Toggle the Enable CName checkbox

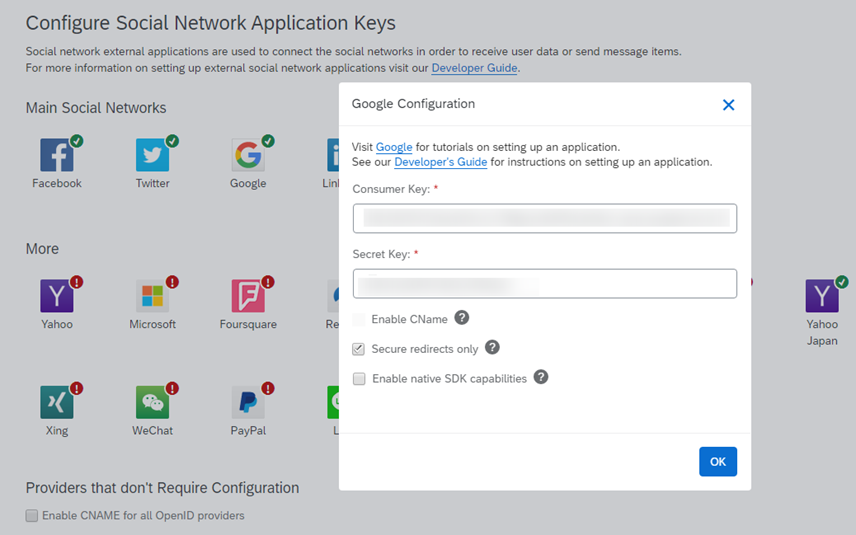(x=359, y=319)
